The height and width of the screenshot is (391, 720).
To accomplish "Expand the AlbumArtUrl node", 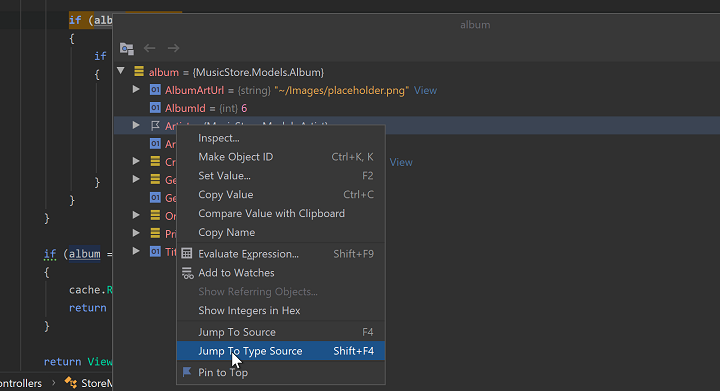I will 136,89.
